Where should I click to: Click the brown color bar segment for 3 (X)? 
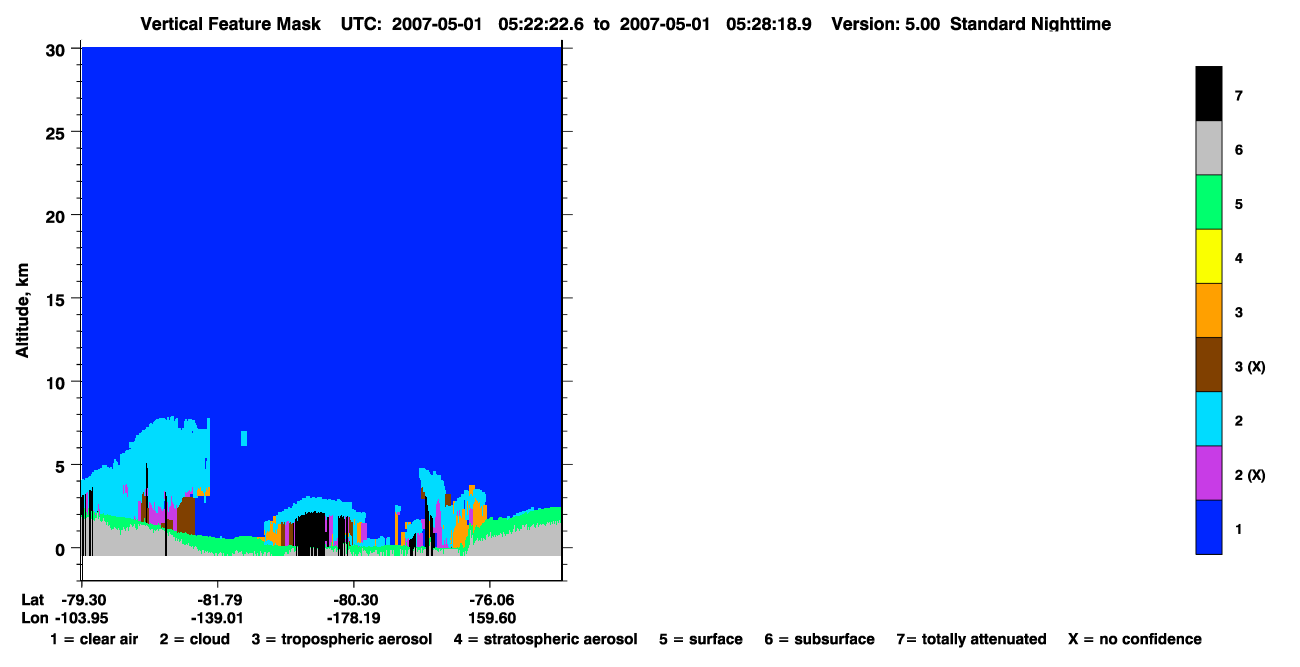(1208, 364)
